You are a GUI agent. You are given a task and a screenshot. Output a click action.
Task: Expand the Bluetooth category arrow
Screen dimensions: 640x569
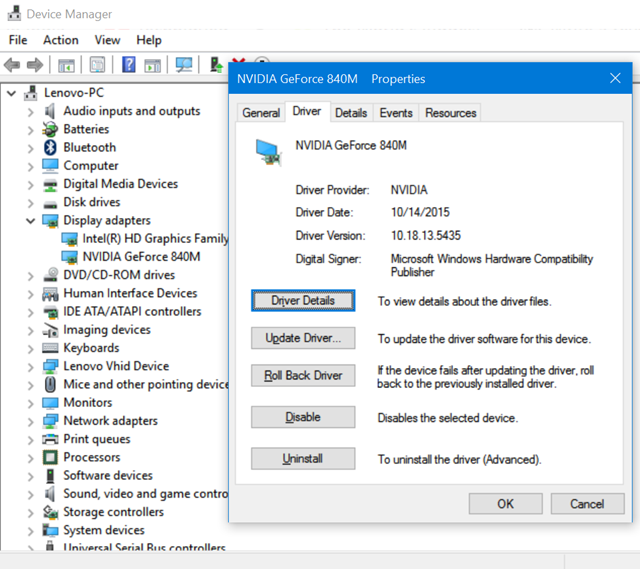tap(31, 148)
